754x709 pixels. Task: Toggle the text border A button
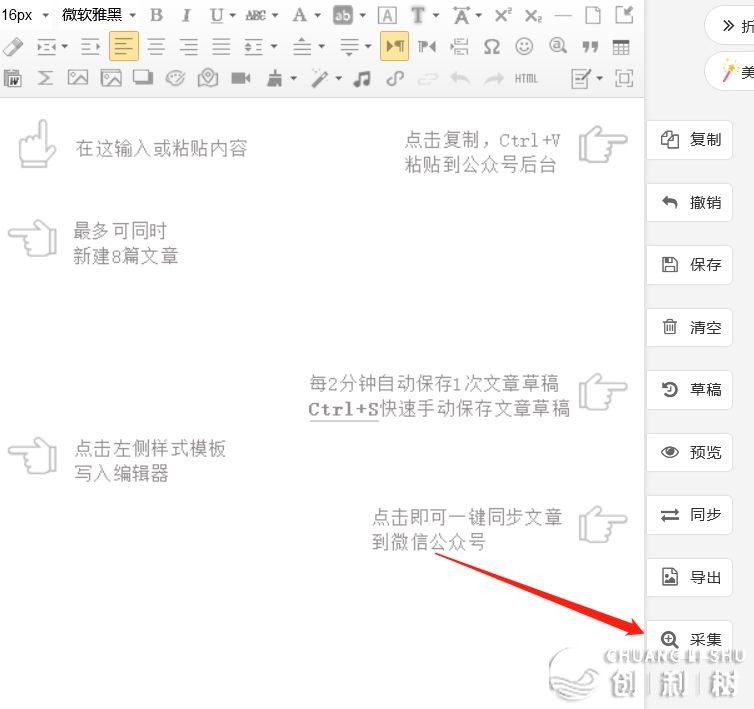point(387,16)
